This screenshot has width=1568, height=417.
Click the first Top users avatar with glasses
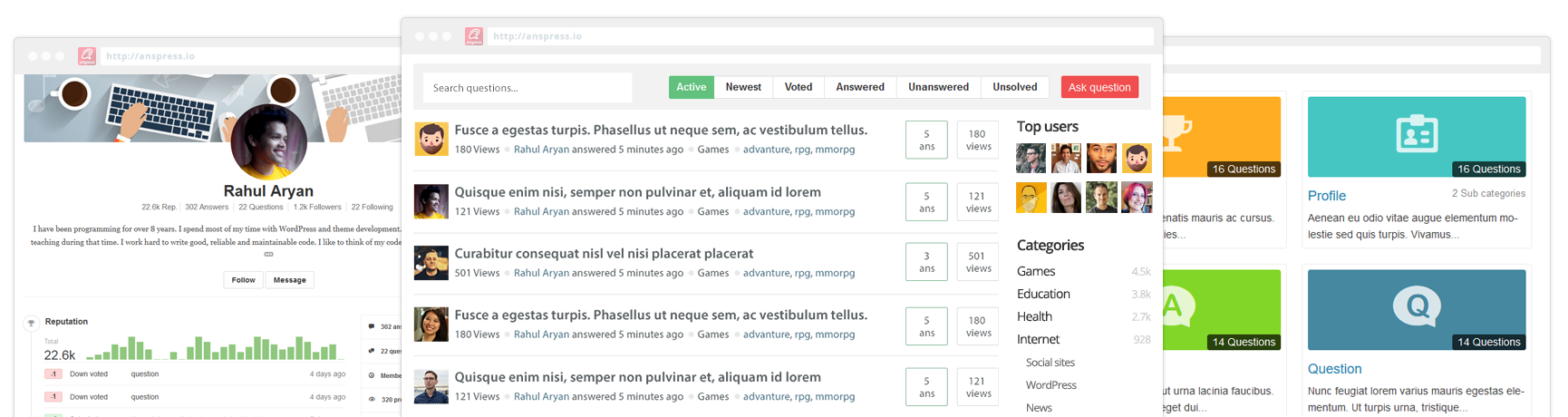click(x=1031, y=159)
